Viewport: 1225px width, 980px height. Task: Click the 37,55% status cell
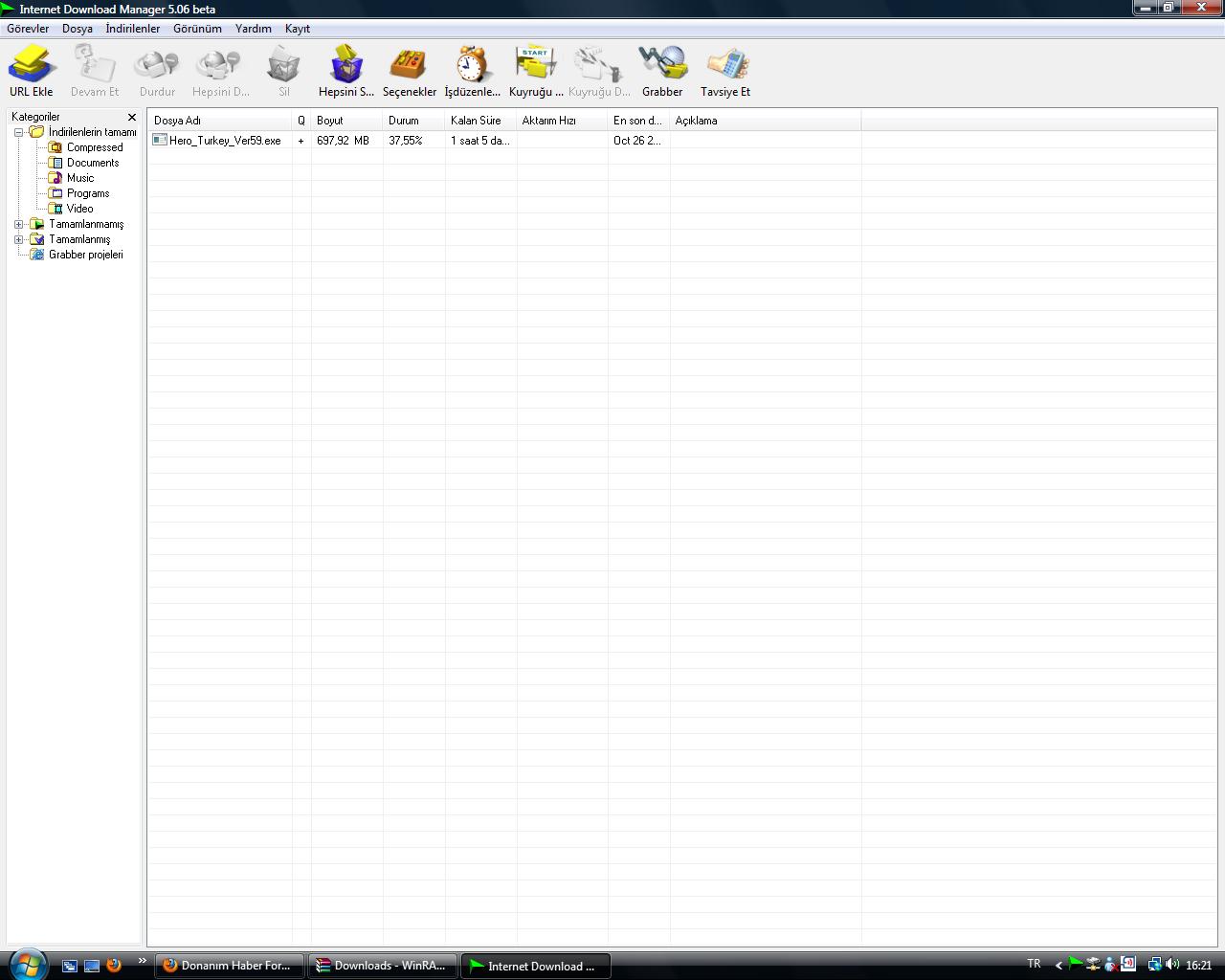tap(406, 141)
